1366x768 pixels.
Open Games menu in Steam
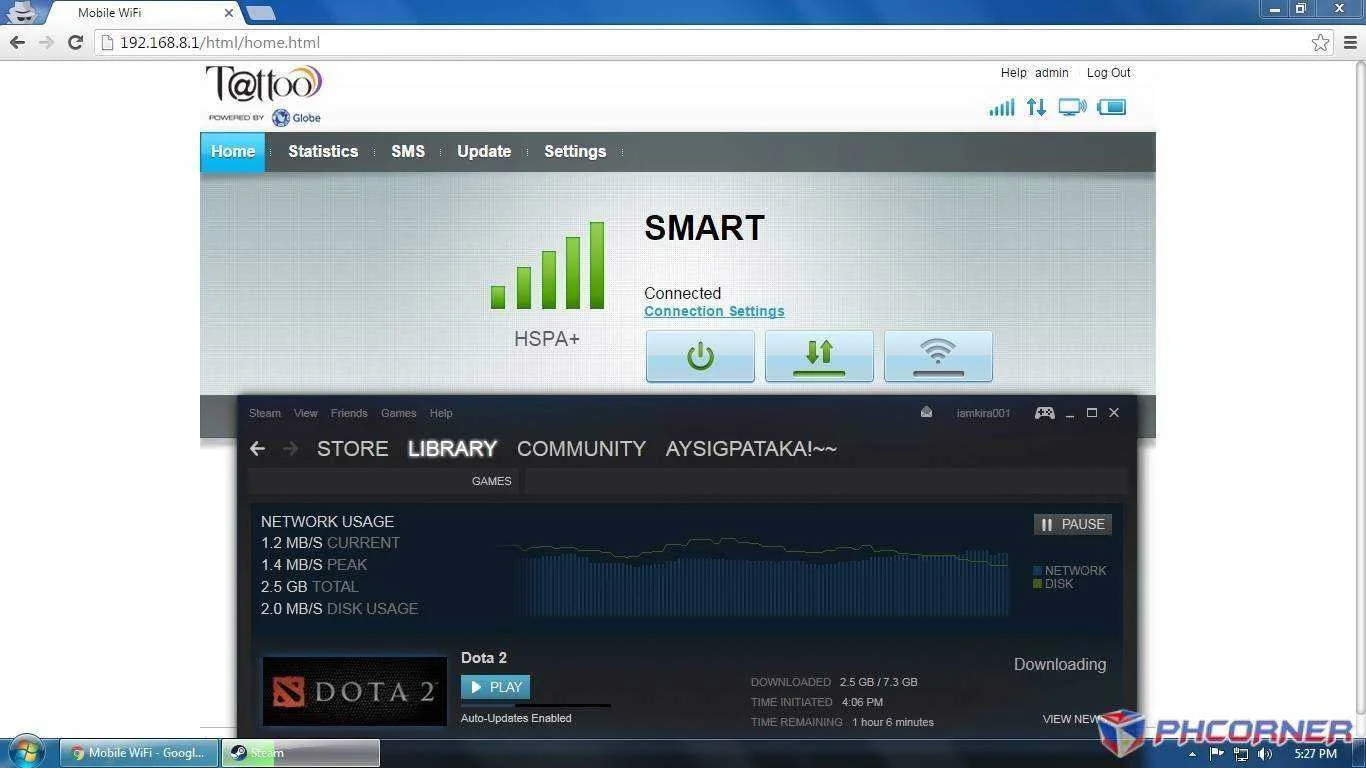pos(398,413)
